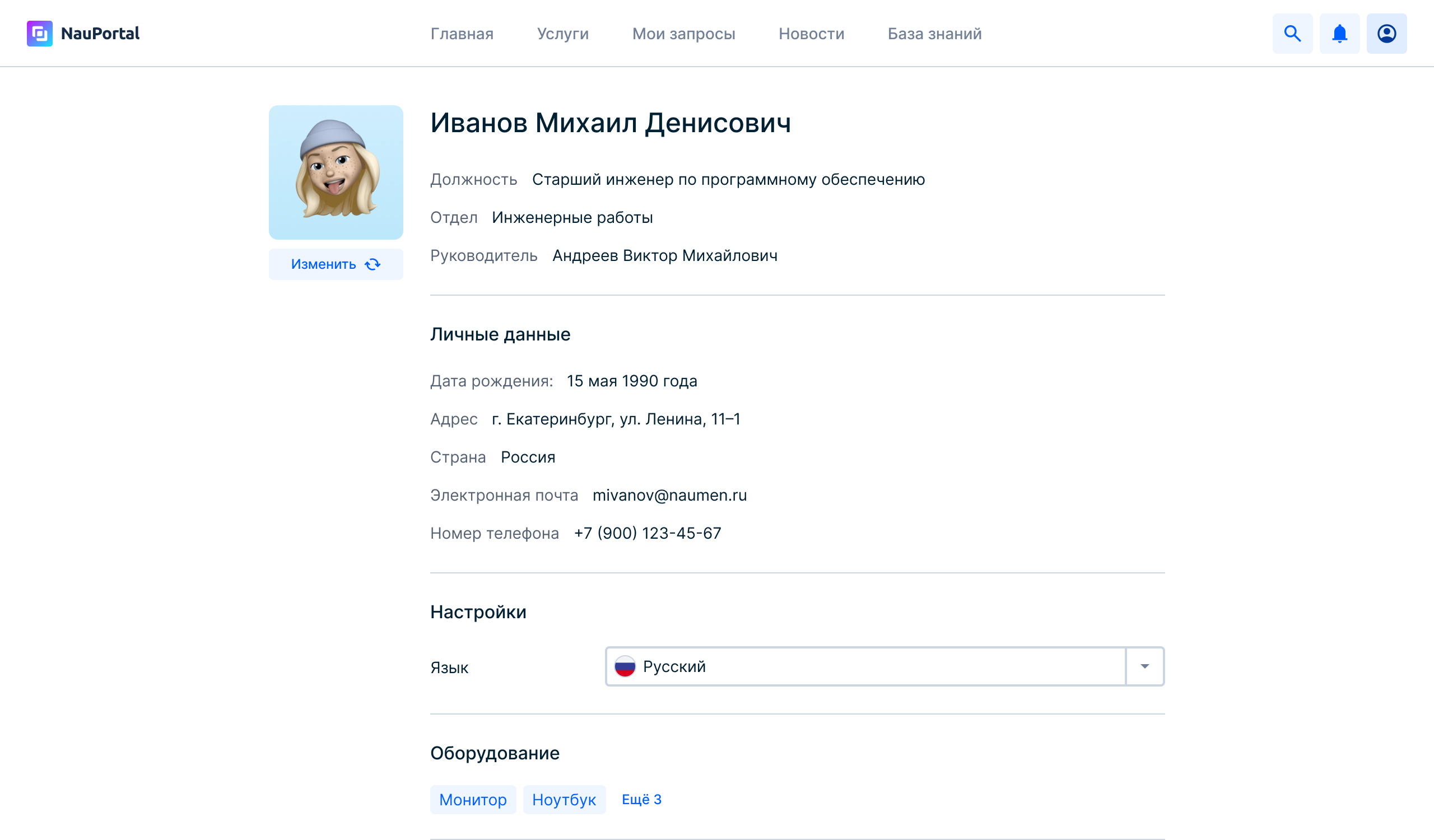Go to Главная menu item
1434x840 pixels.
coord(462,34)
